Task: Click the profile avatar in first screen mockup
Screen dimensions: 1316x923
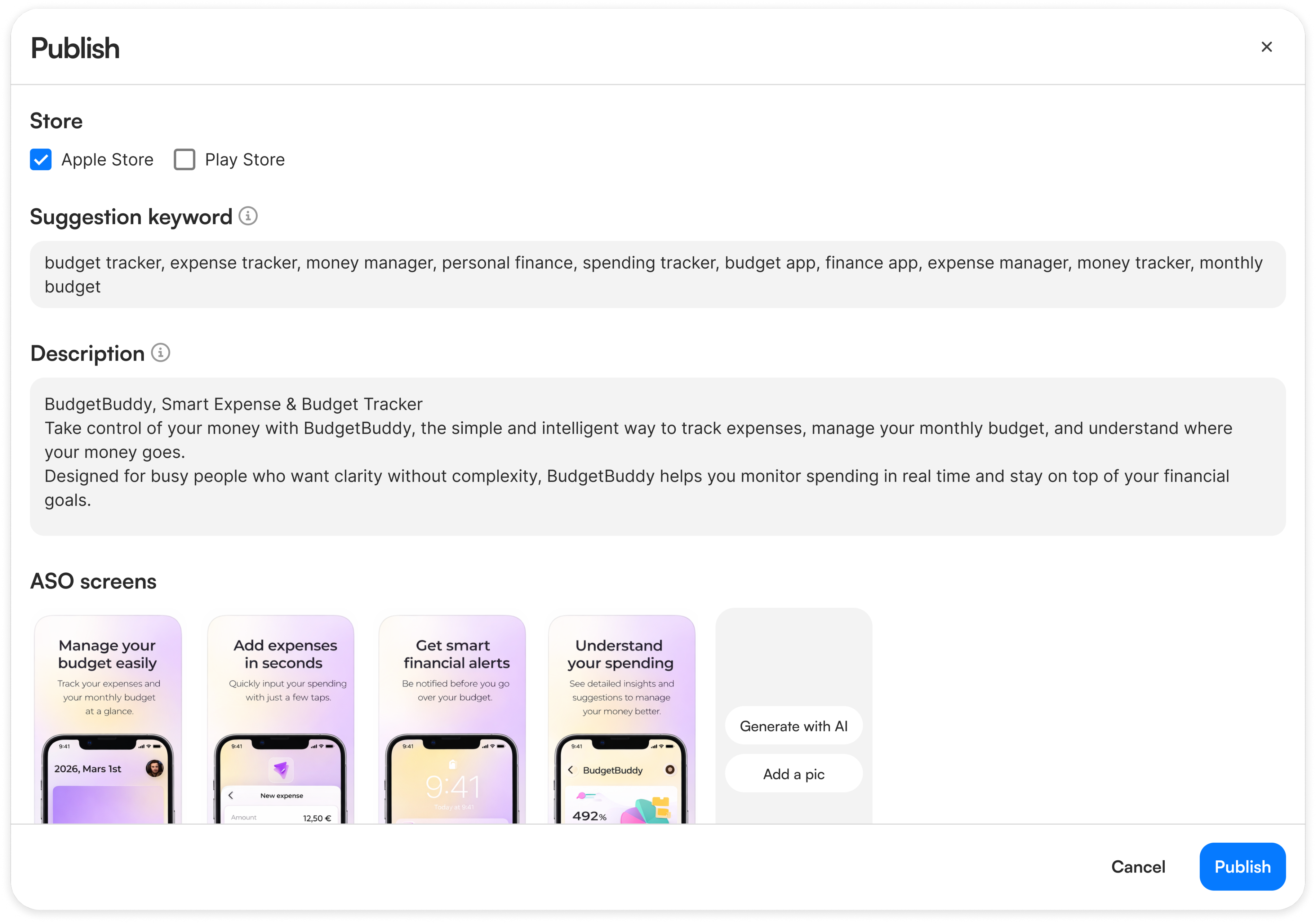Action: coord(154,768)
